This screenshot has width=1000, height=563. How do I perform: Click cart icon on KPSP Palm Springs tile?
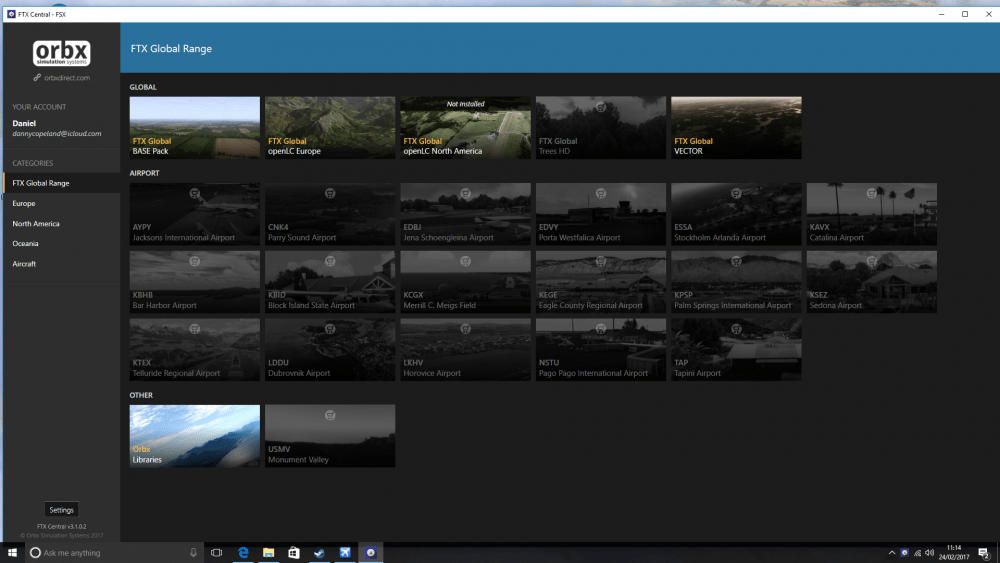click(x=736, y=261)
